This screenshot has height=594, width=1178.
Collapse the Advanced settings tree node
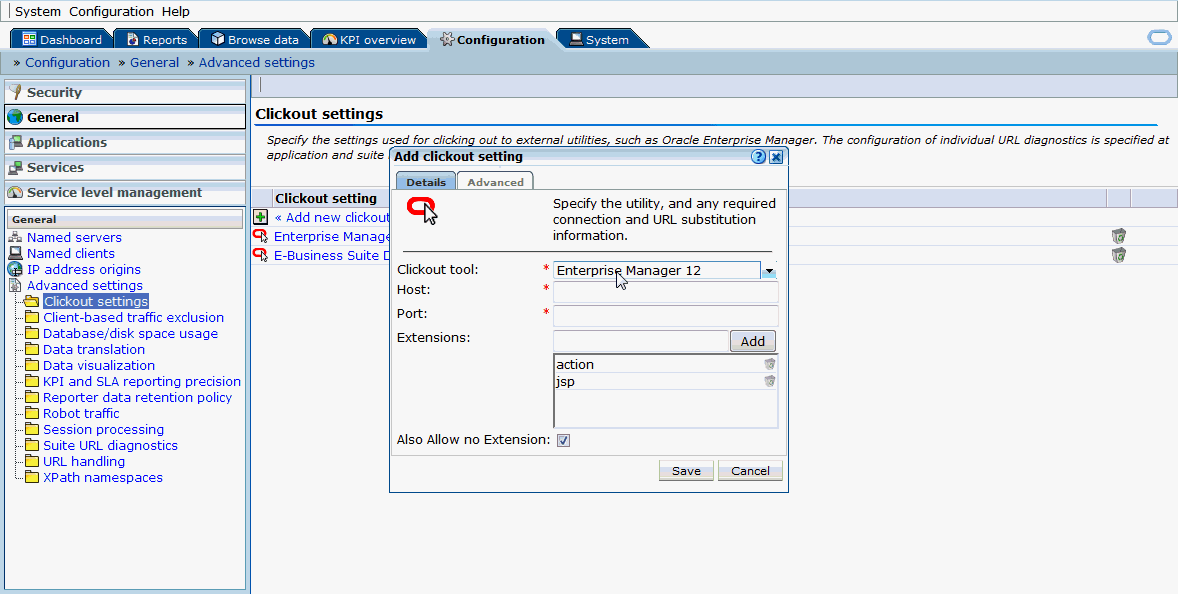tap(85, 285)
